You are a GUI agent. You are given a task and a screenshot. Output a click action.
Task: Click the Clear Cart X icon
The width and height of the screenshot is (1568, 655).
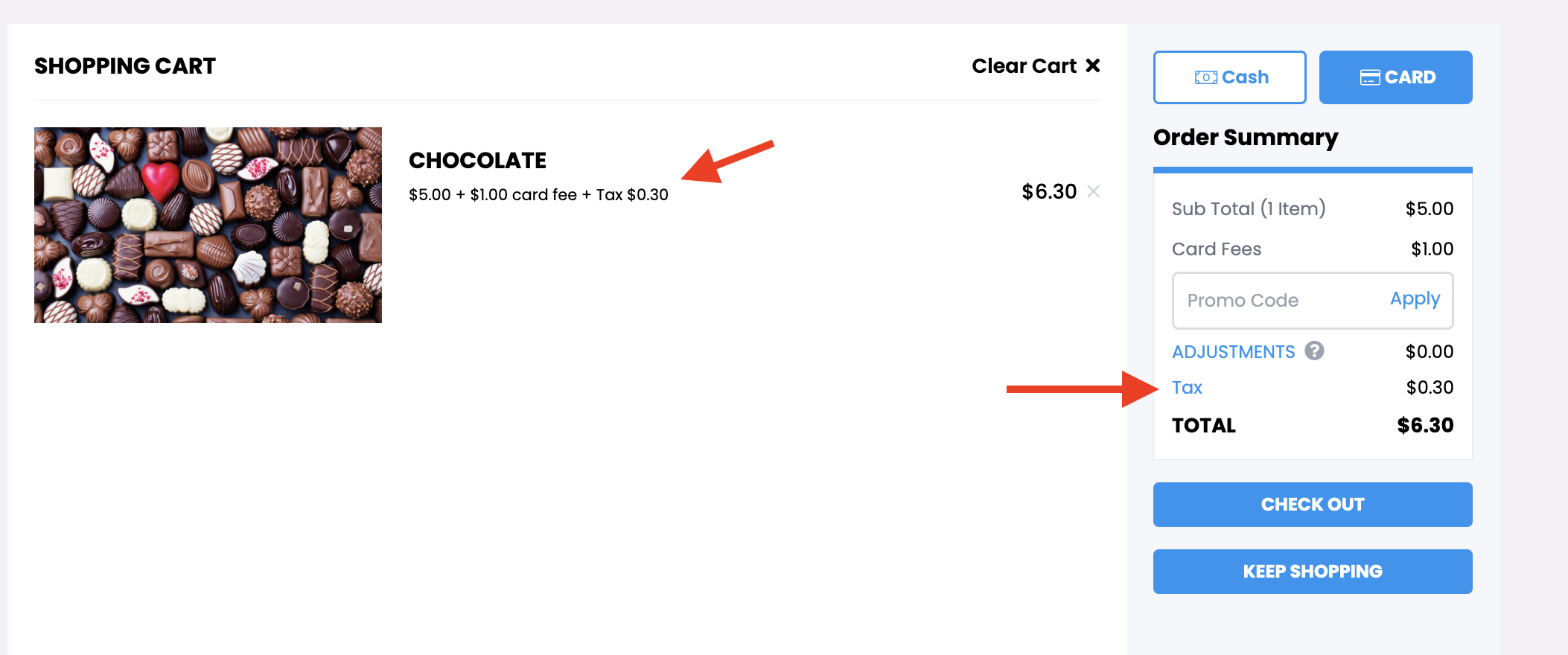(1092, 65)
